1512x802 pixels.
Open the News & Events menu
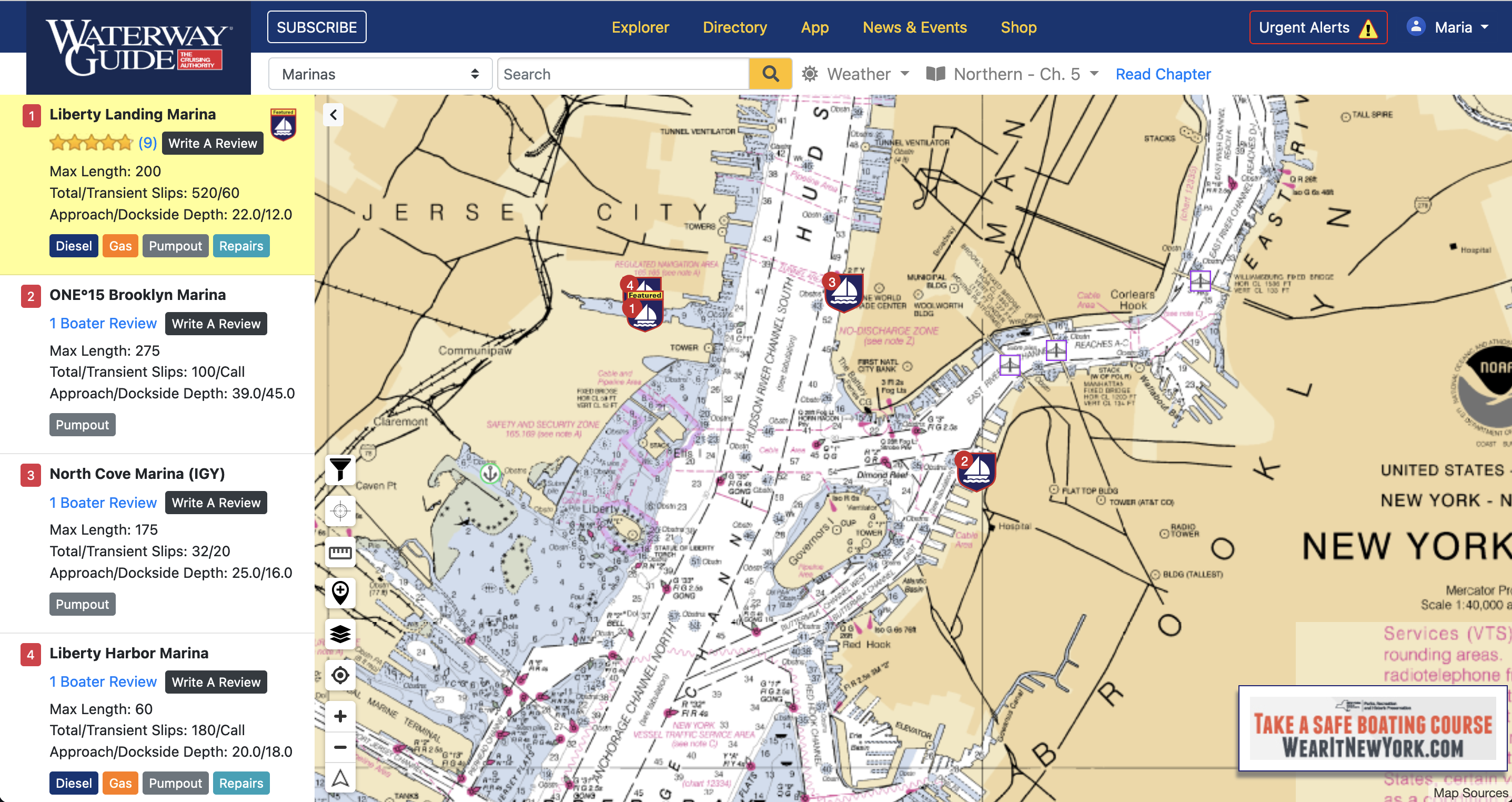[x=914, y=27]
